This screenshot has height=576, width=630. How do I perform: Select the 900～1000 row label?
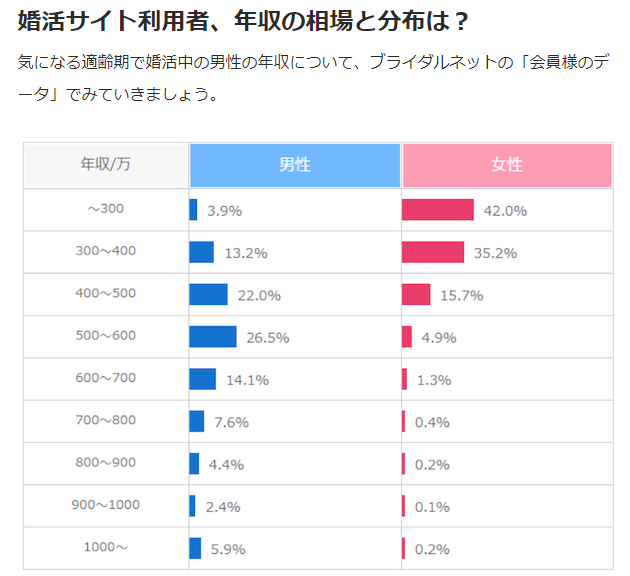[106, 505]
